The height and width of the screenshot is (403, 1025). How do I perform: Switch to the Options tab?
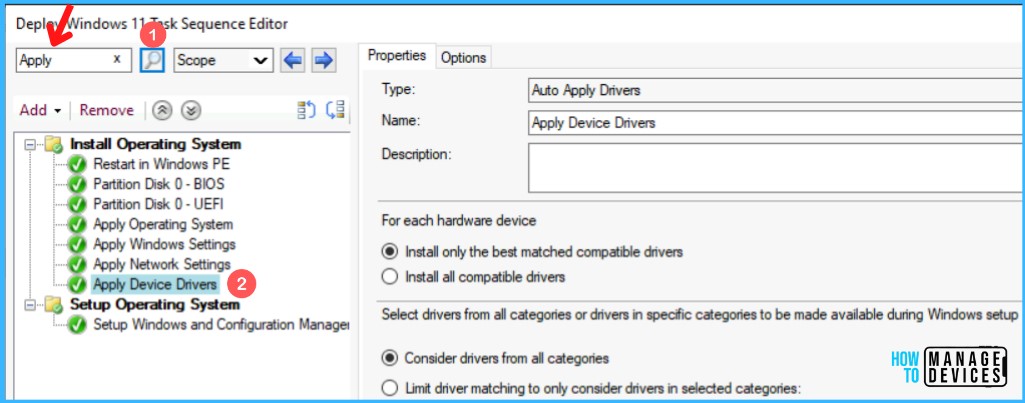[463, 58]
